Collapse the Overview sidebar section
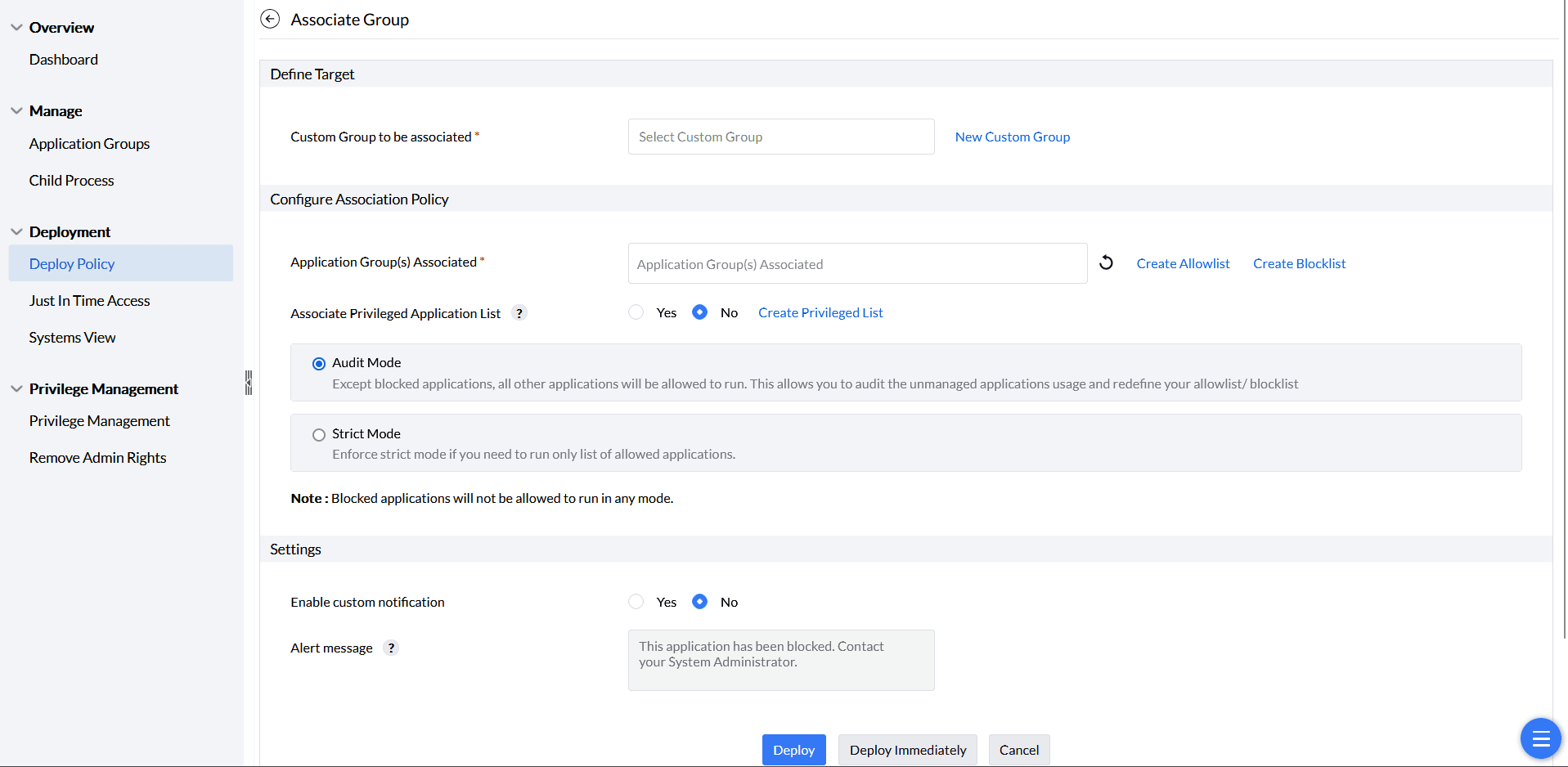Viewport: 1568px width, 767px height. pyautogui.click(x=16, y=27)
